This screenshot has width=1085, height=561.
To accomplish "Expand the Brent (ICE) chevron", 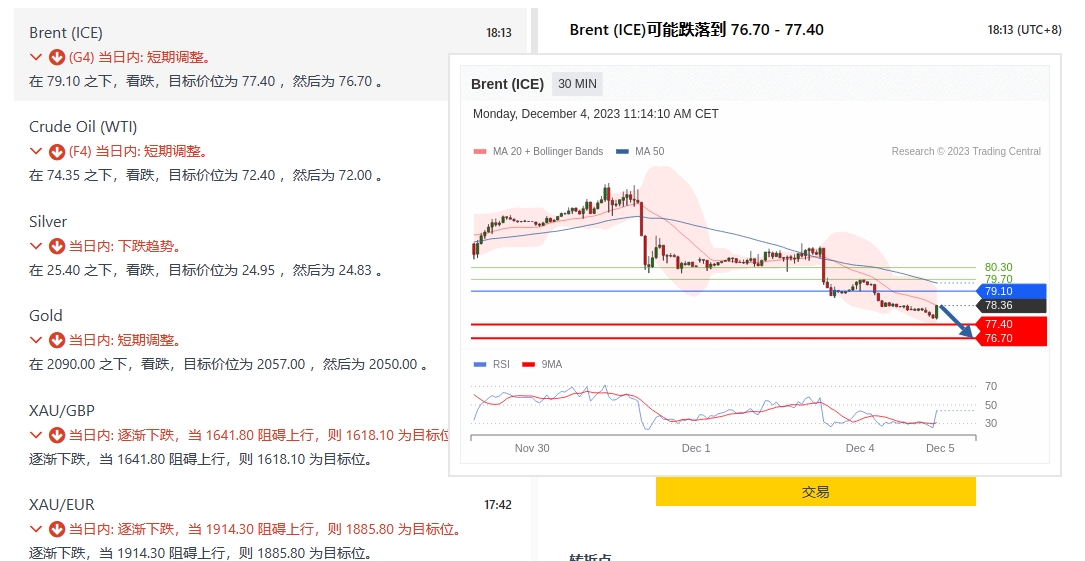I will pos(37,57).
